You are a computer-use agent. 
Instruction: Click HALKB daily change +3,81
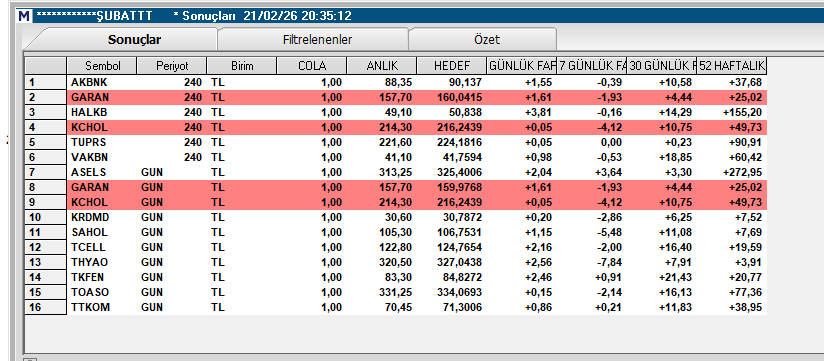point(538,112)
